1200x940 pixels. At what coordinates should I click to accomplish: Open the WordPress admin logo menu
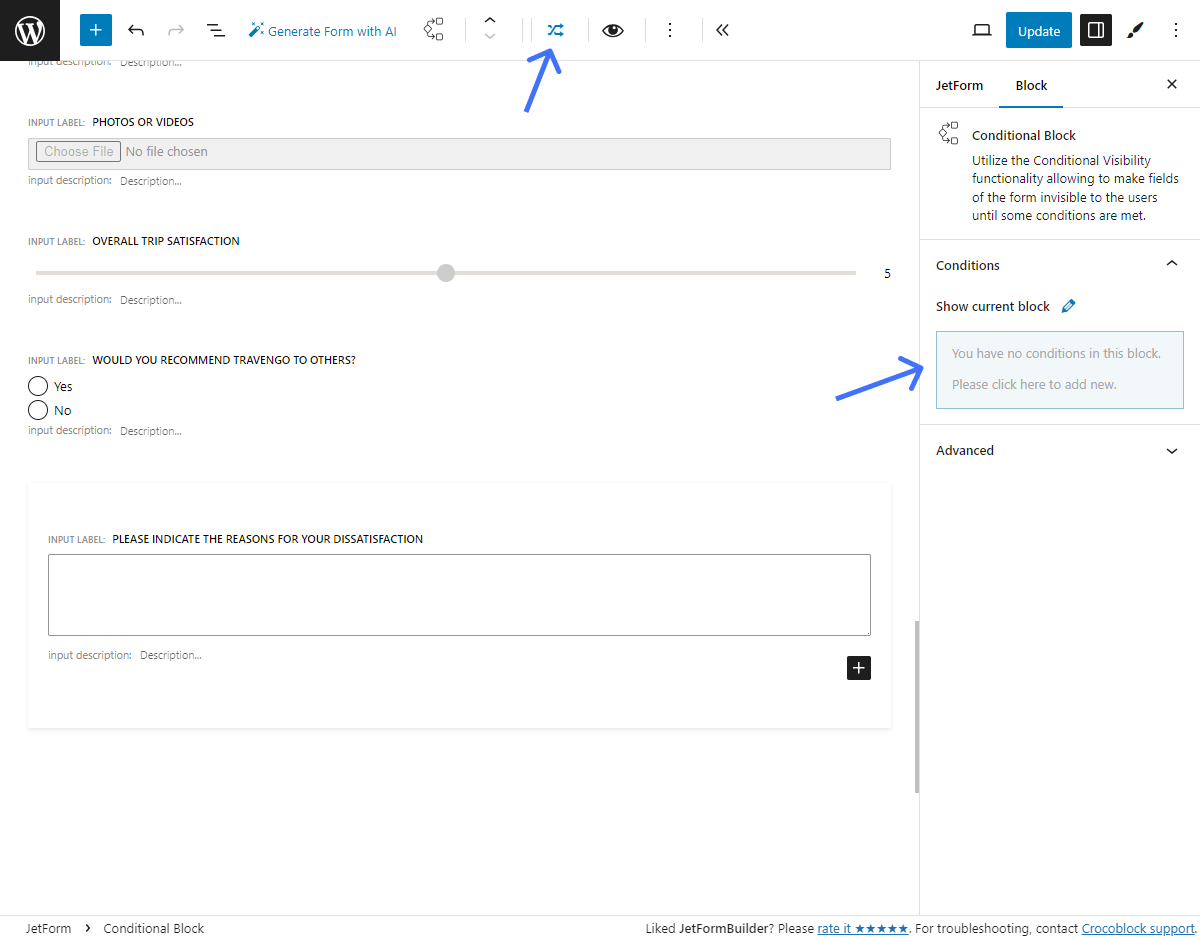coord(29,30)
